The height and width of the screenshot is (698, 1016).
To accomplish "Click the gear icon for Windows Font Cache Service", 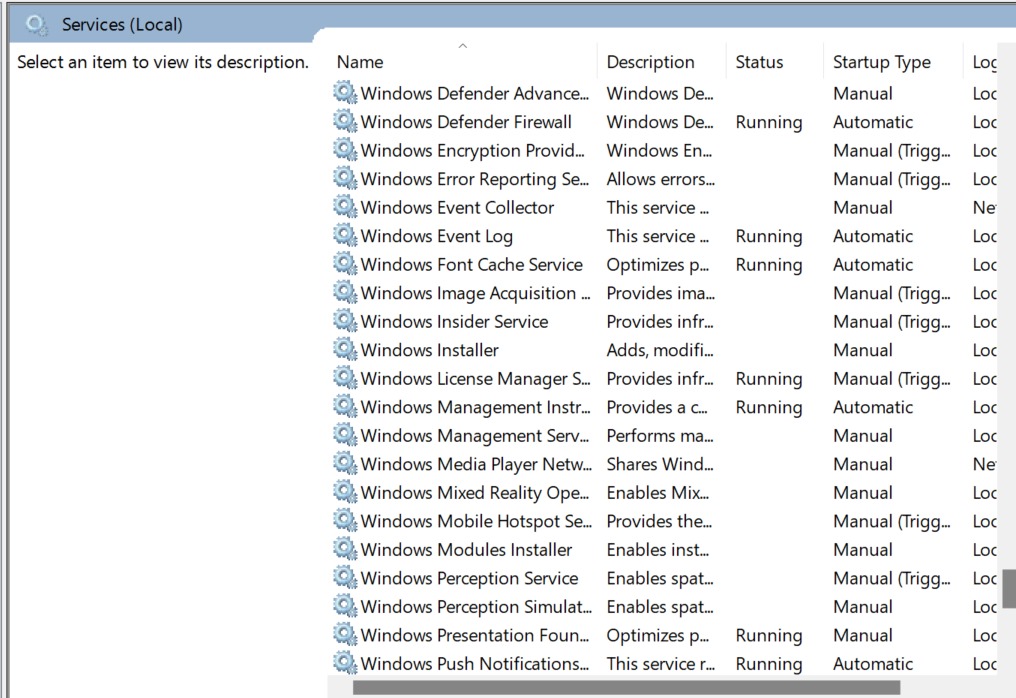I will point(345,265).
